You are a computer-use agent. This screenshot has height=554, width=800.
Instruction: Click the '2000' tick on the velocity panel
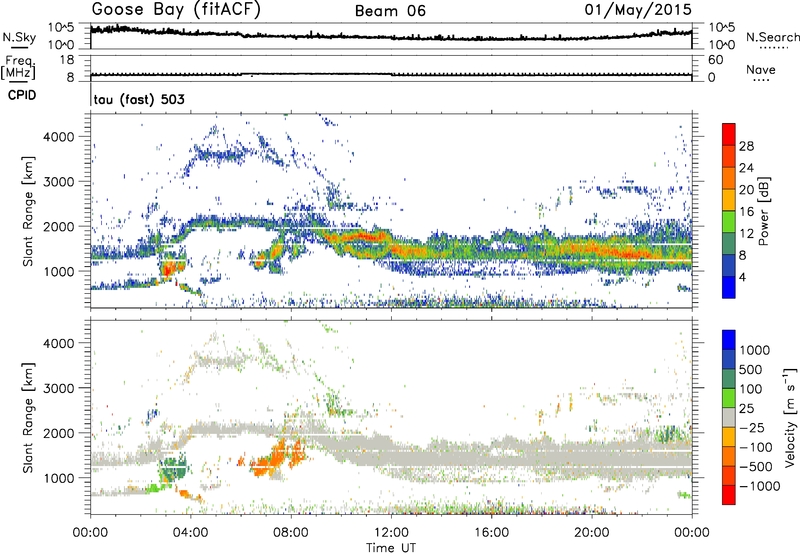pyautogui.click(x=58, y=433)
